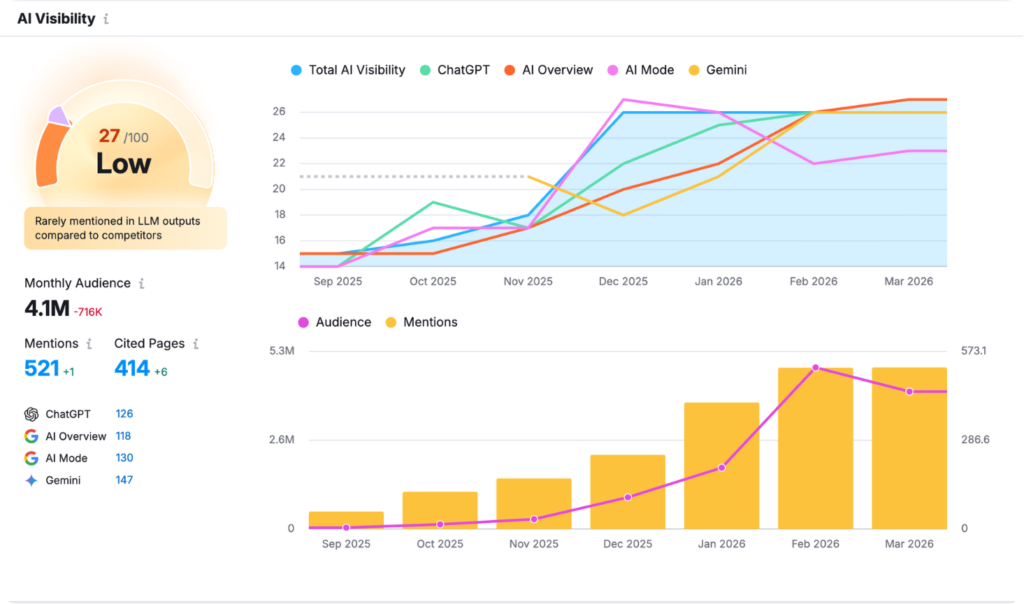Screen dimensions: 1024x604
Task: Toggle the Mentions legend in bar chart
Action: tap(421, 322)
